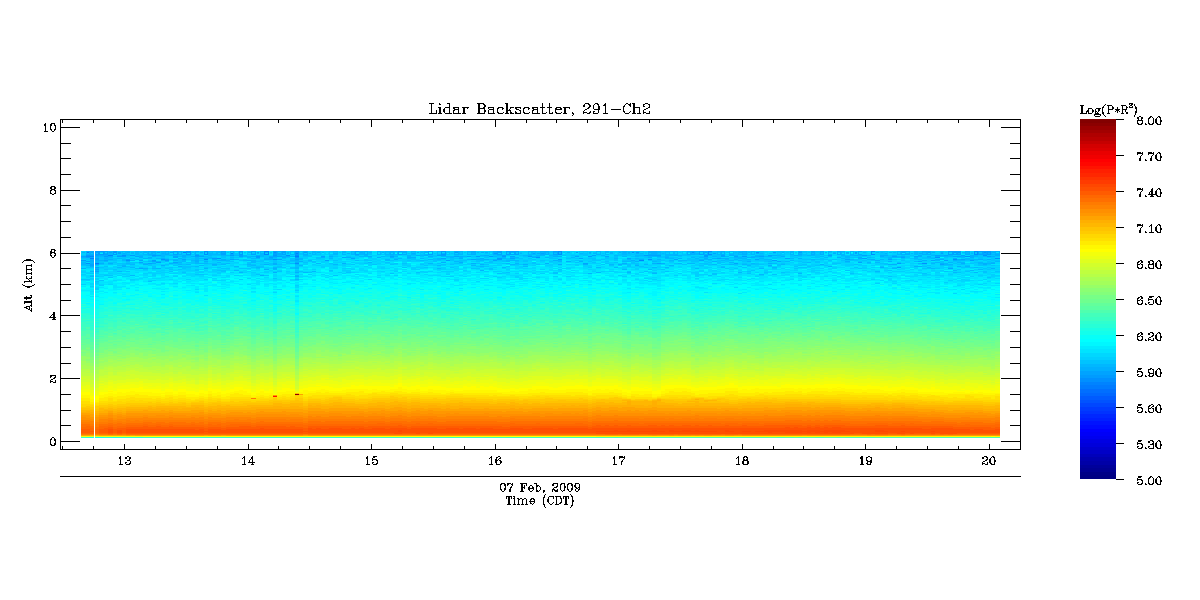This screenshot has height=600, width=1200.
Task: Click the colorbar value 8.00
Action: point(1148,121)
